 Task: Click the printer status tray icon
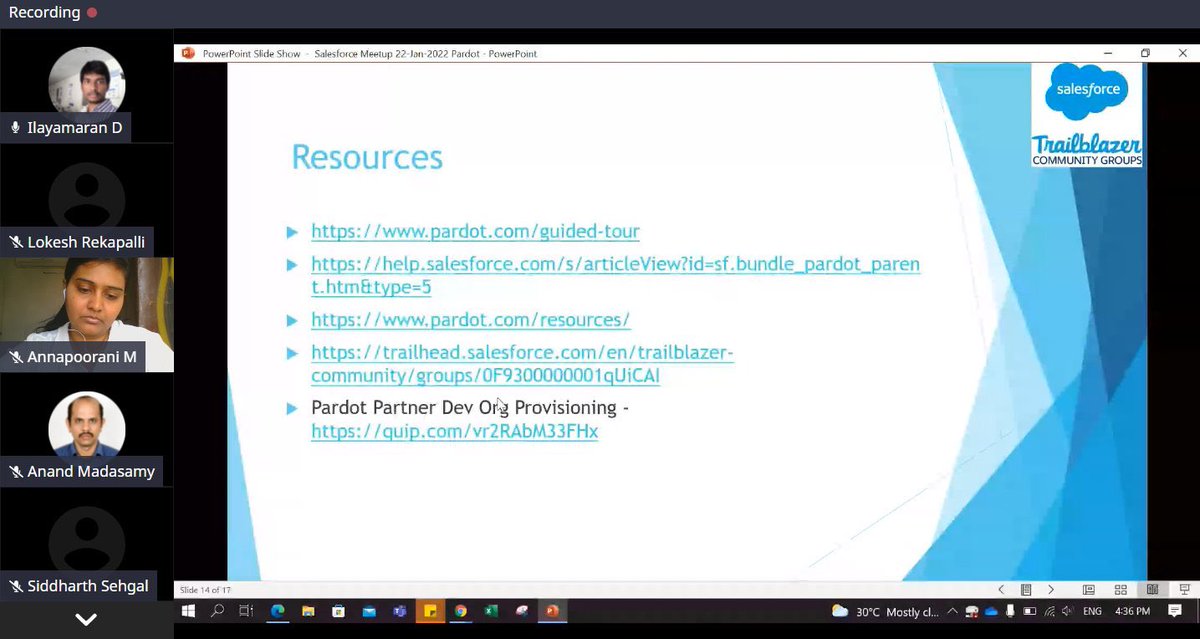971,611
